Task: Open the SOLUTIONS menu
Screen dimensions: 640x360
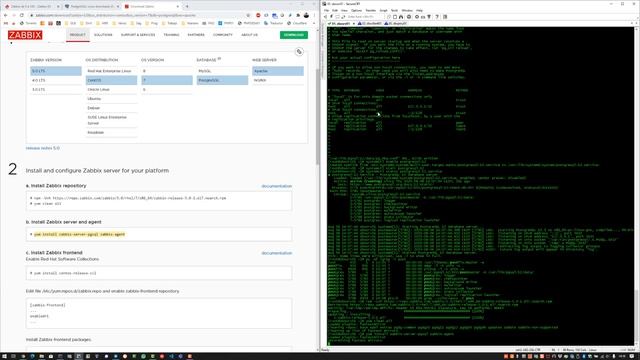Action: (103, 35)
